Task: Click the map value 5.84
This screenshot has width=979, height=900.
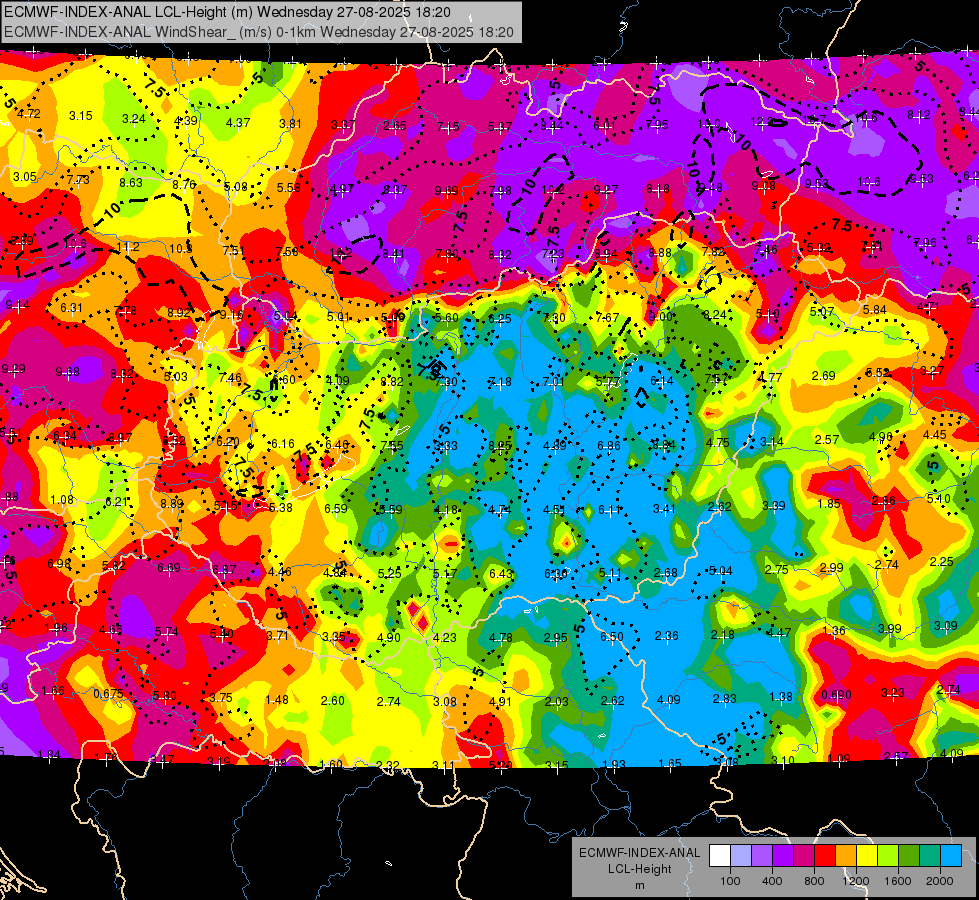Action: (x=875, y=309)
